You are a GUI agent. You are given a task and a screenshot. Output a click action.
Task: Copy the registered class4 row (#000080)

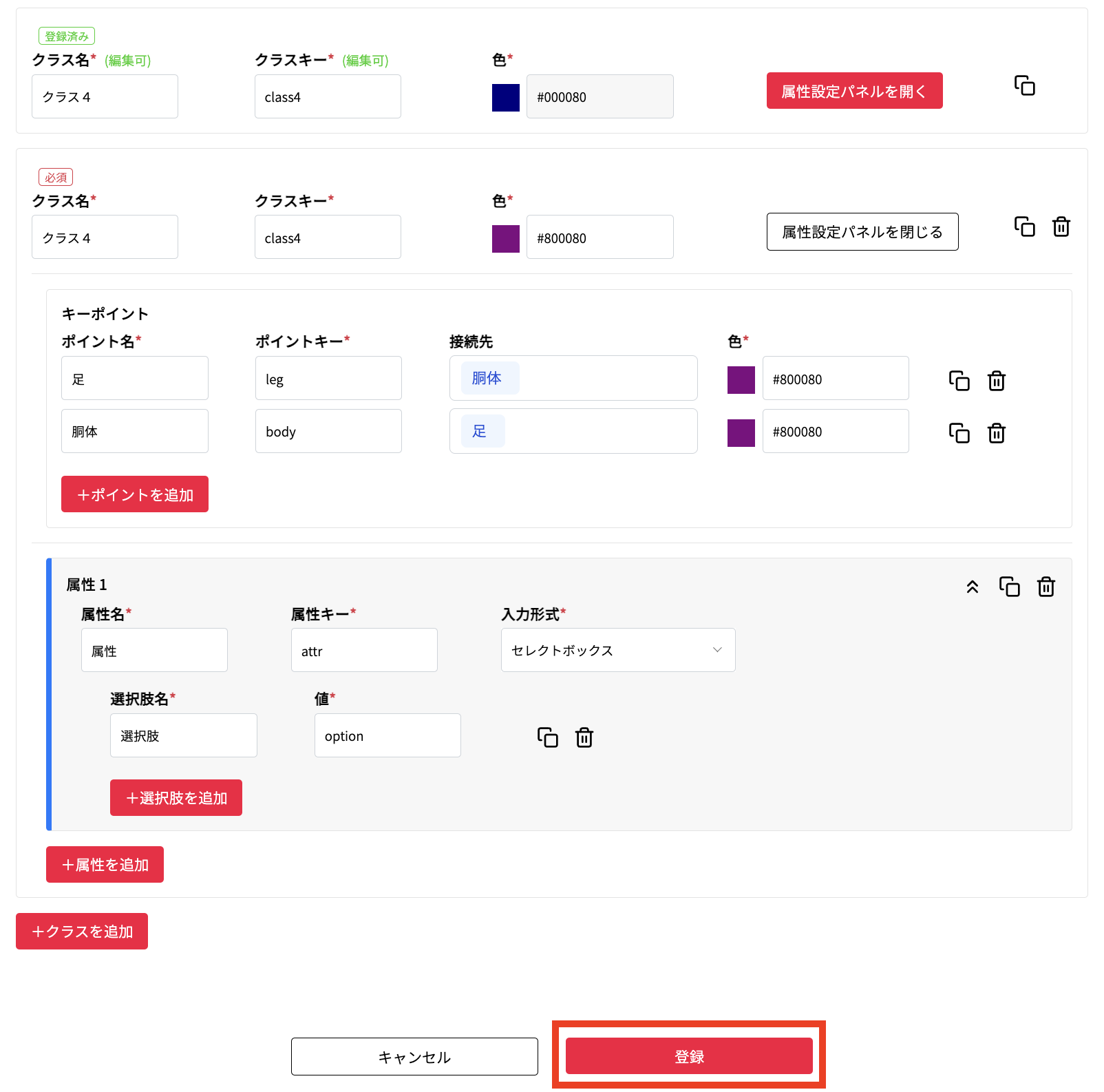pos(1024,85)
